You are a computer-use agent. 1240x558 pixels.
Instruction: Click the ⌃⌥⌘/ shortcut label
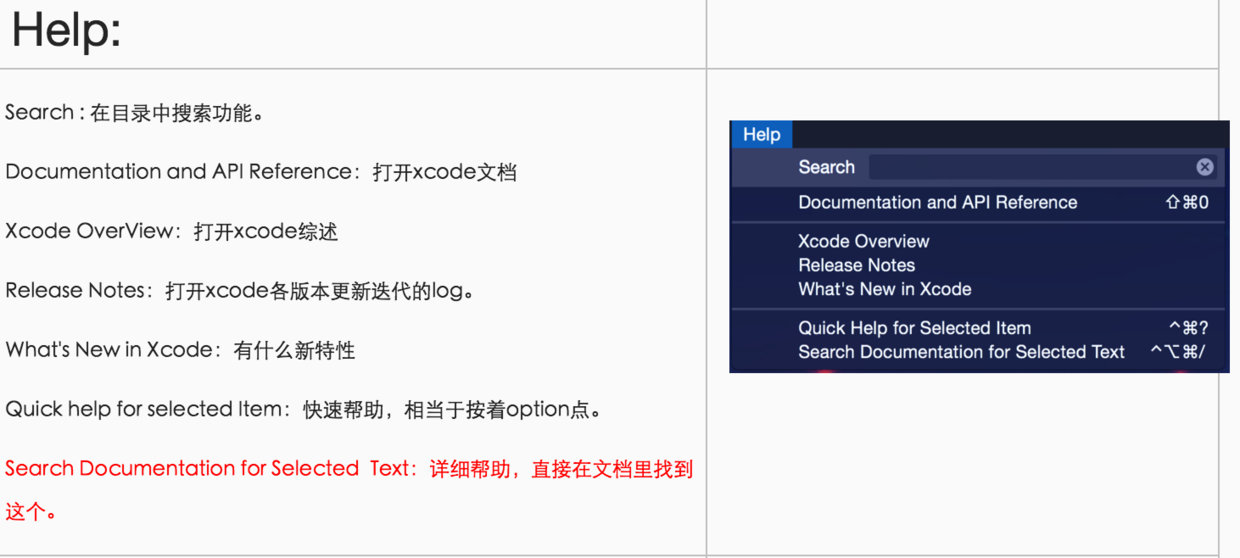click(x=1178, y=352)
